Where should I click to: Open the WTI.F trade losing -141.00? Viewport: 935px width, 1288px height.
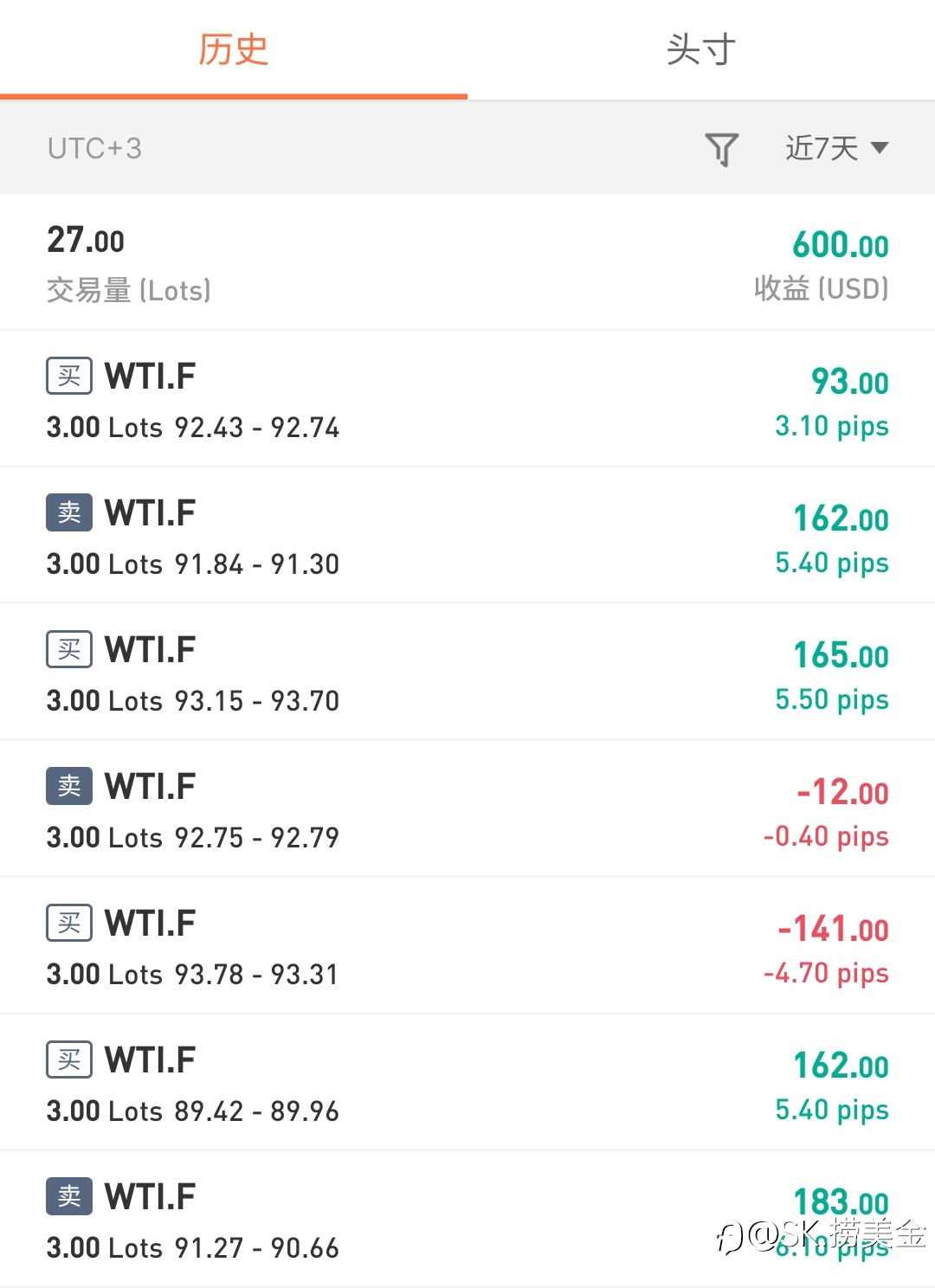[467, 945]
